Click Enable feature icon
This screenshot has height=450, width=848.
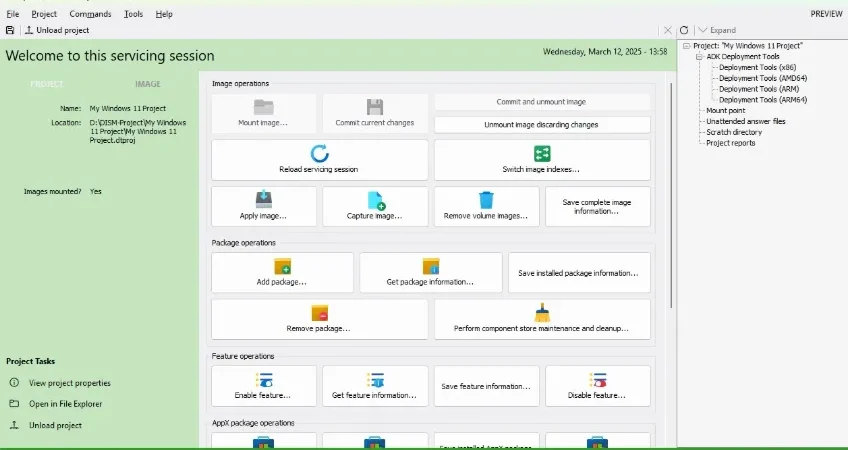(x=264, y=380)
